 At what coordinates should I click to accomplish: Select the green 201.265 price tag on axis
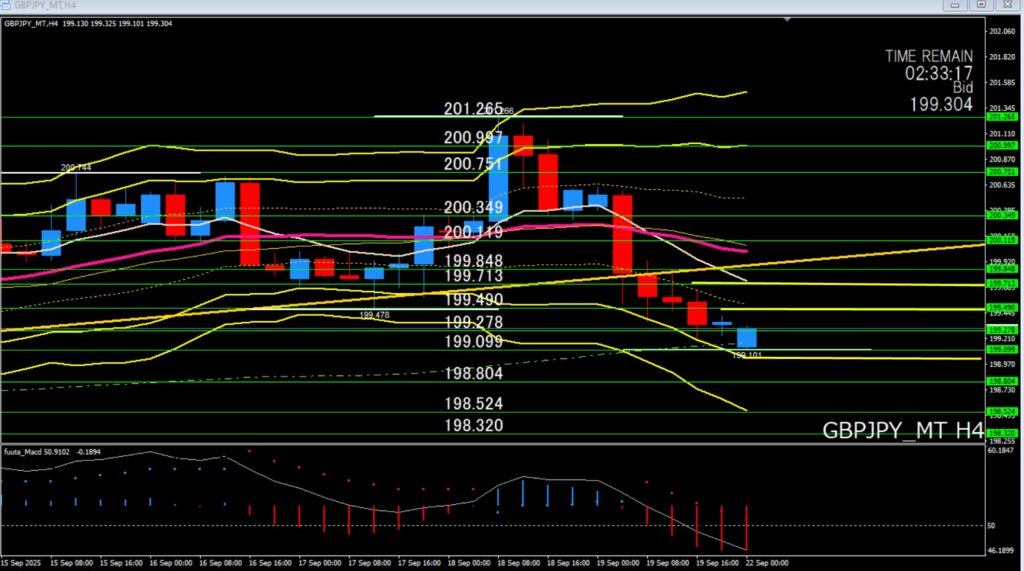point(1002,117)
